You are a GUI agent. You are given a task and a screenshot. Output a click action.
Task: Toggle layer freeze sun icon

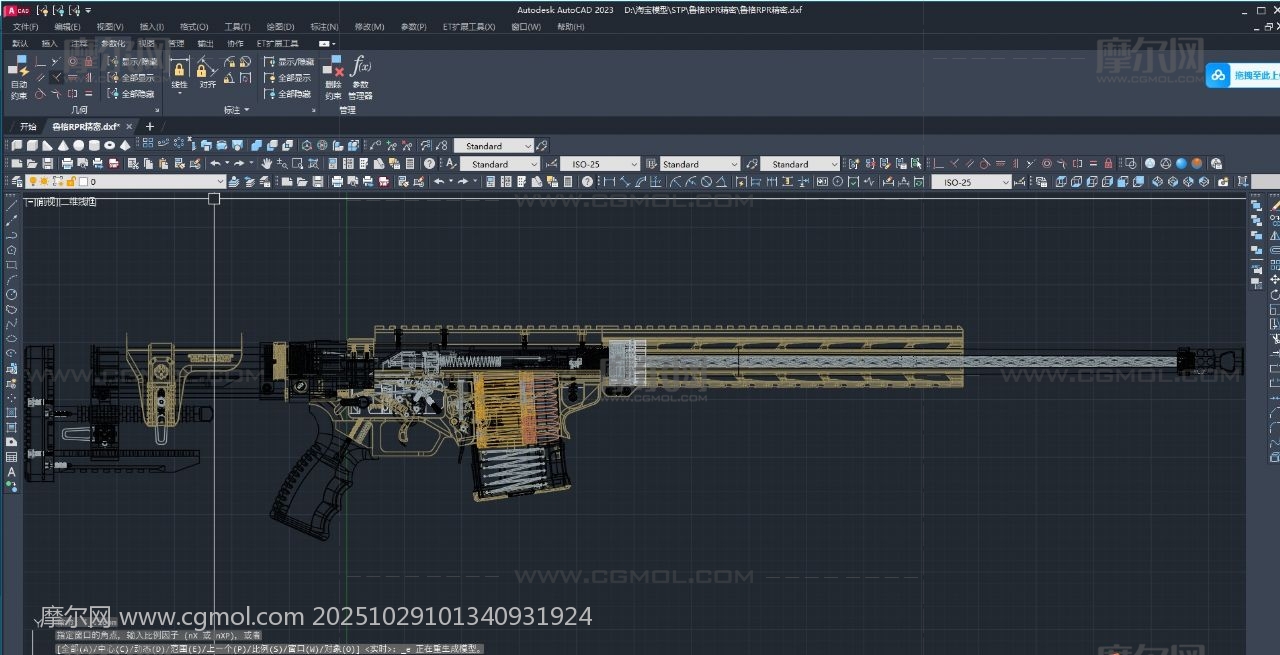44,182
